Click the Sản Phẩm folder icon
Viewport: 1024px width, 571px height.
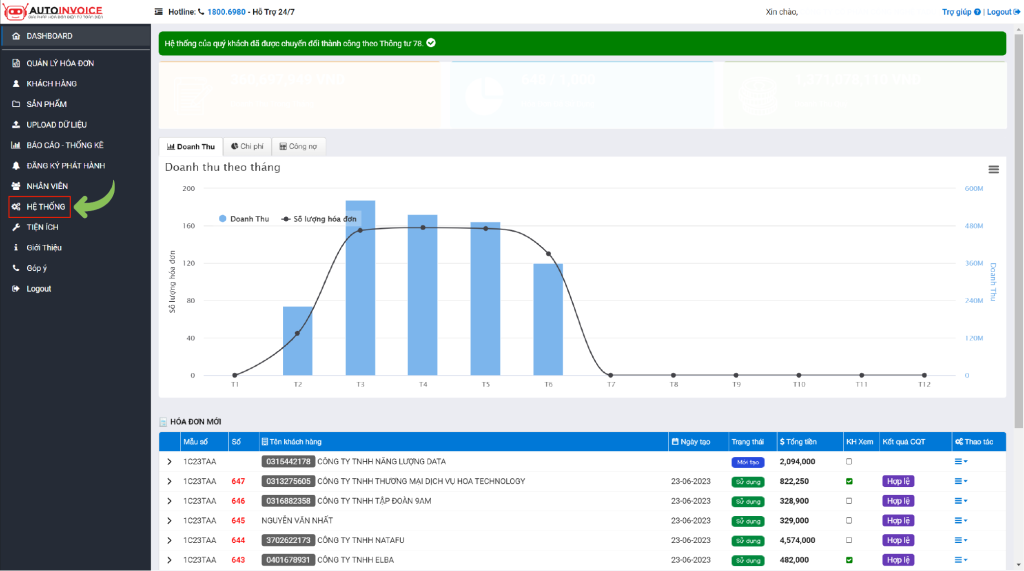pyautogui.click(x=16, y=104)
